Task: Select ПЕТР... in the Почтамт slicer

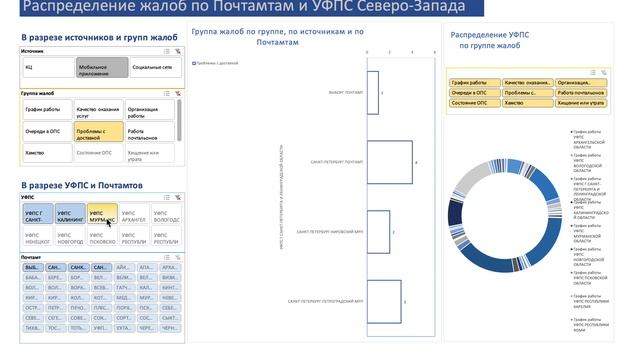Action: coord(56,308)
